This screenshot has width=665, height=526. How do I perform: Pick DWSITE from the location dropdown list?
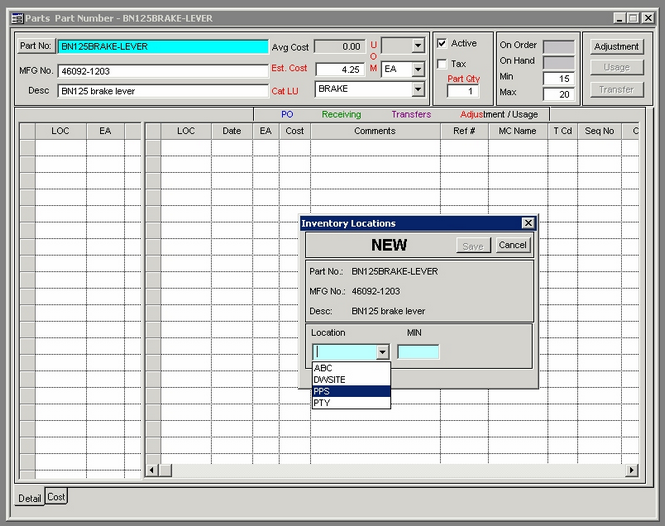pyautogui.click(x=351, y=380)
